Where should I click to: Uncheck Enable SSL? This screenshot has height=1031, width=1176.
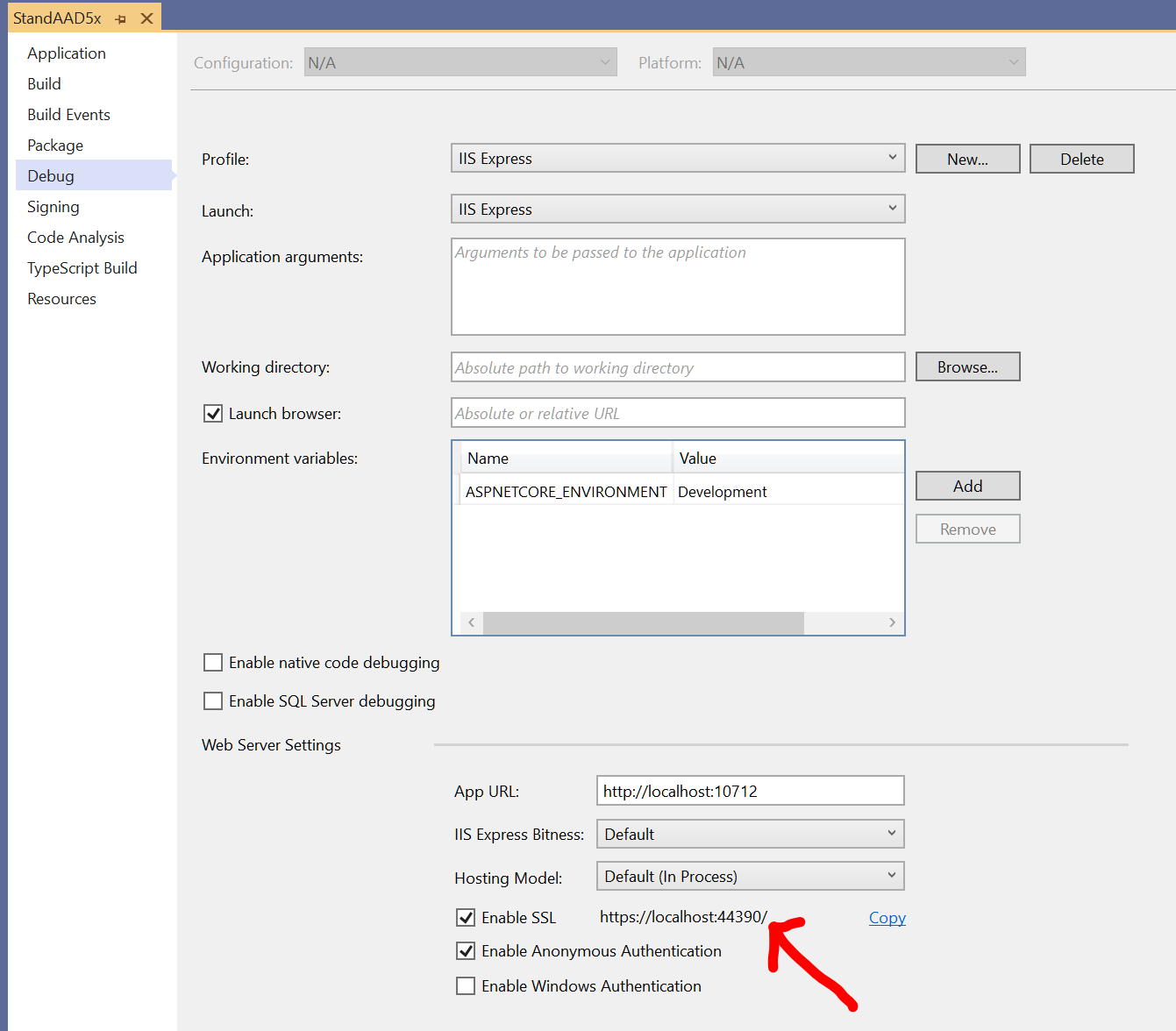click(x=466, y=917)
